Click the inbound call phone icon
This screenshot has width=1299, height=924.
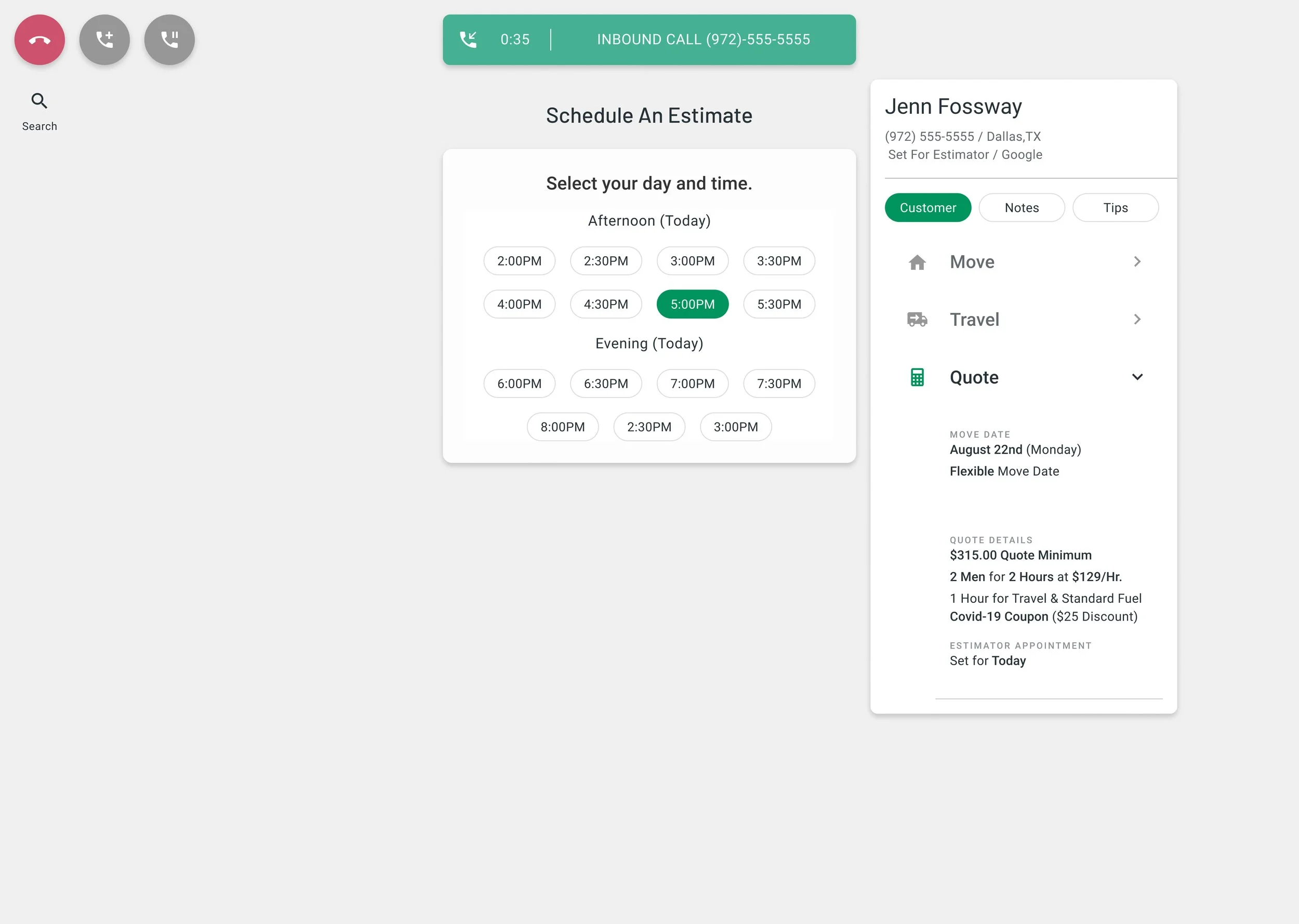tap(468, 40)
